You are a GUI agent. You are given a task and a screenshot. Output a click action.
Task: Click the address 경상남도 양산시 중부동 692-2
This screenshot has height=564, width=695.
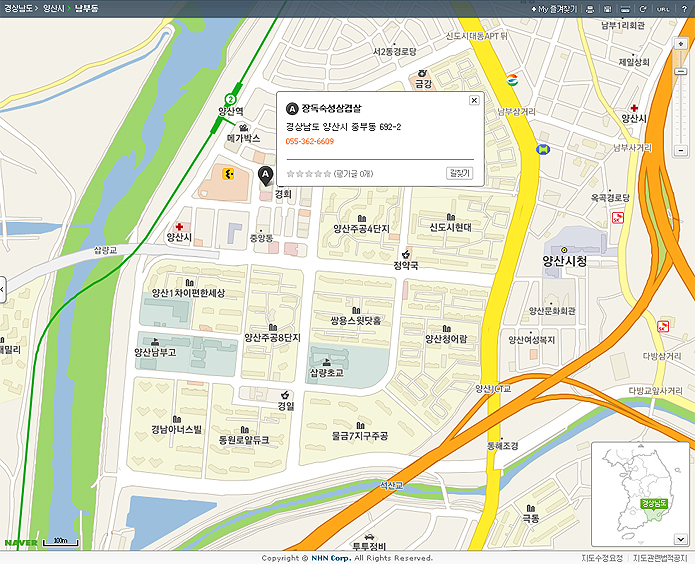click(344, 127)
